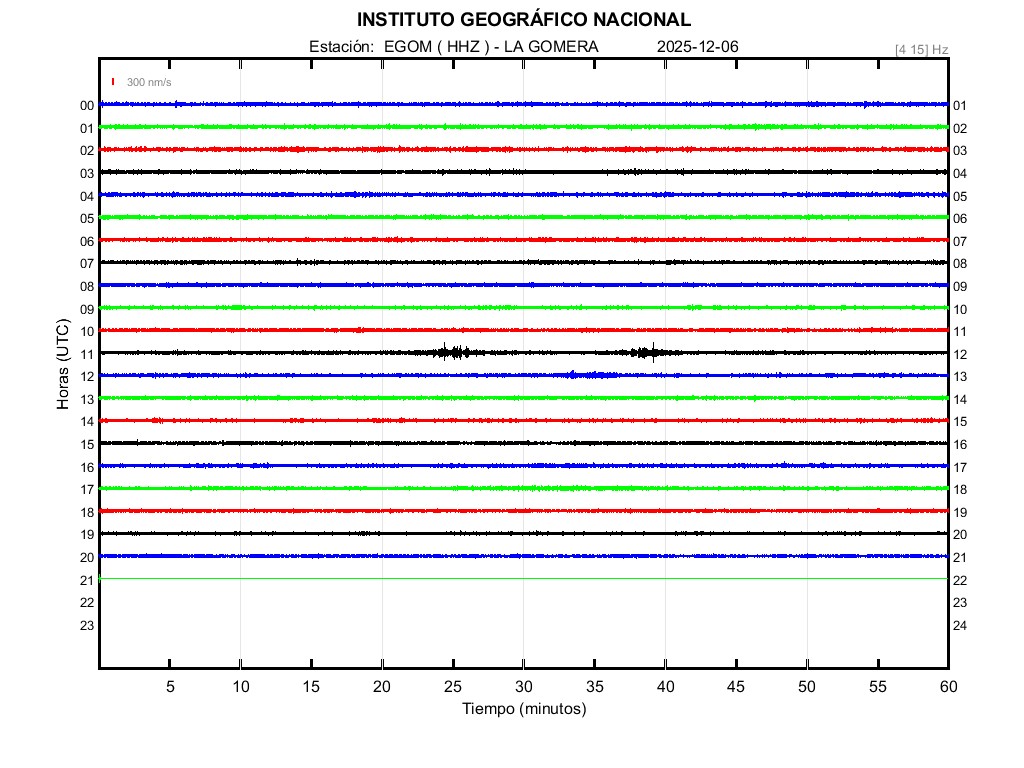Click the 35 minute tick label
Image resolution: width=1024 pixels, height=768 pixels.
[x=594, y=686]
